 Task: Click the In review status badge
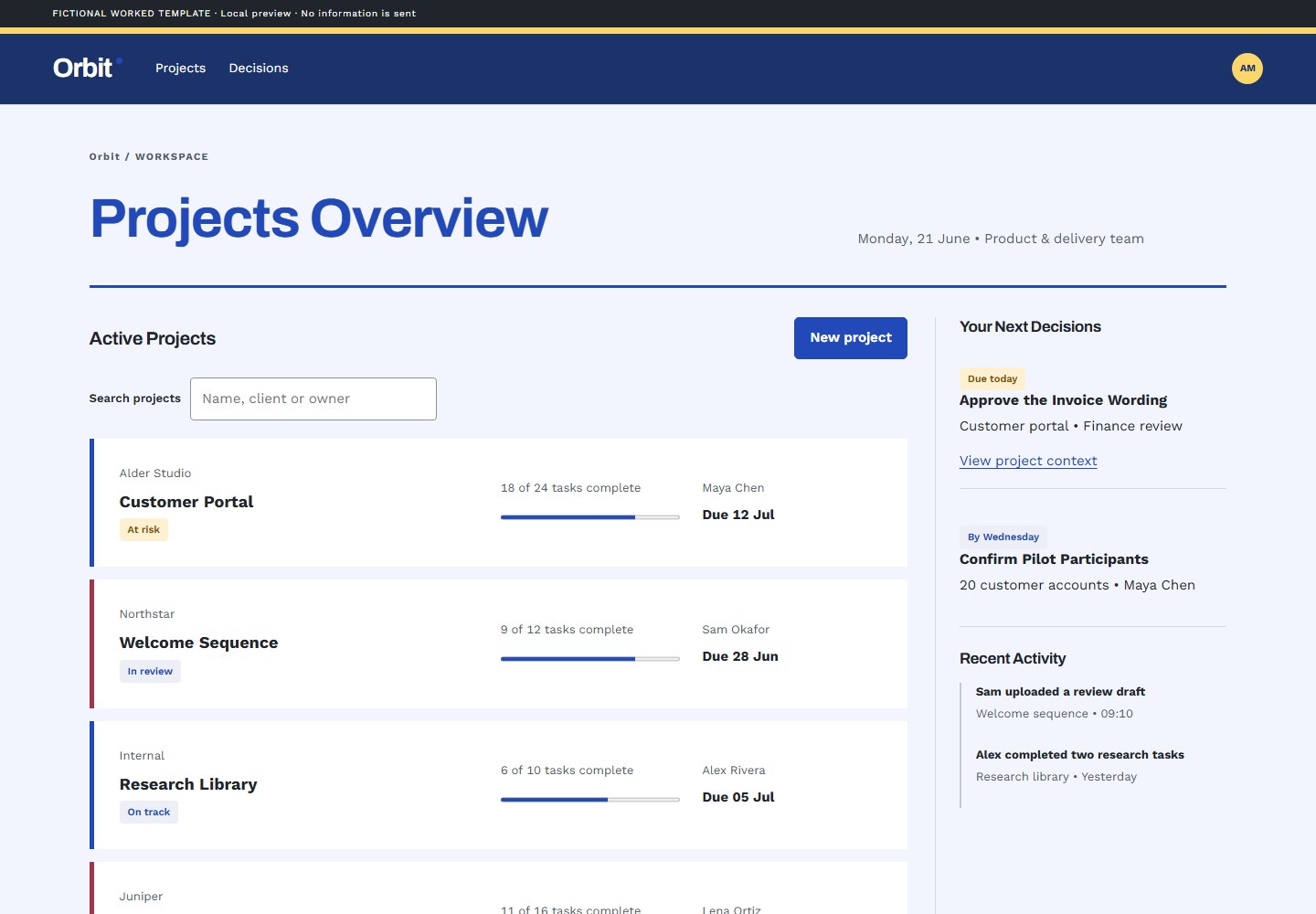coord(150,672)
